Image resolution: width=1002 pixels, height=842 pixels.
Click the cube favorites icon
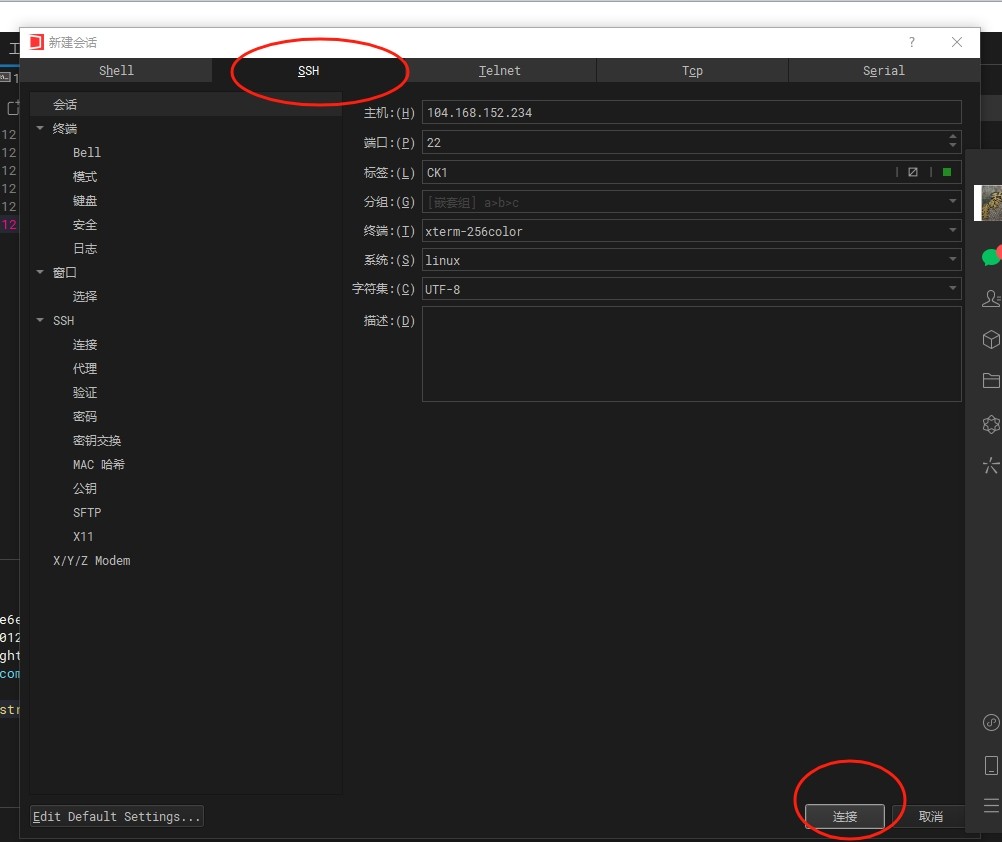click(x=990, y=340)
